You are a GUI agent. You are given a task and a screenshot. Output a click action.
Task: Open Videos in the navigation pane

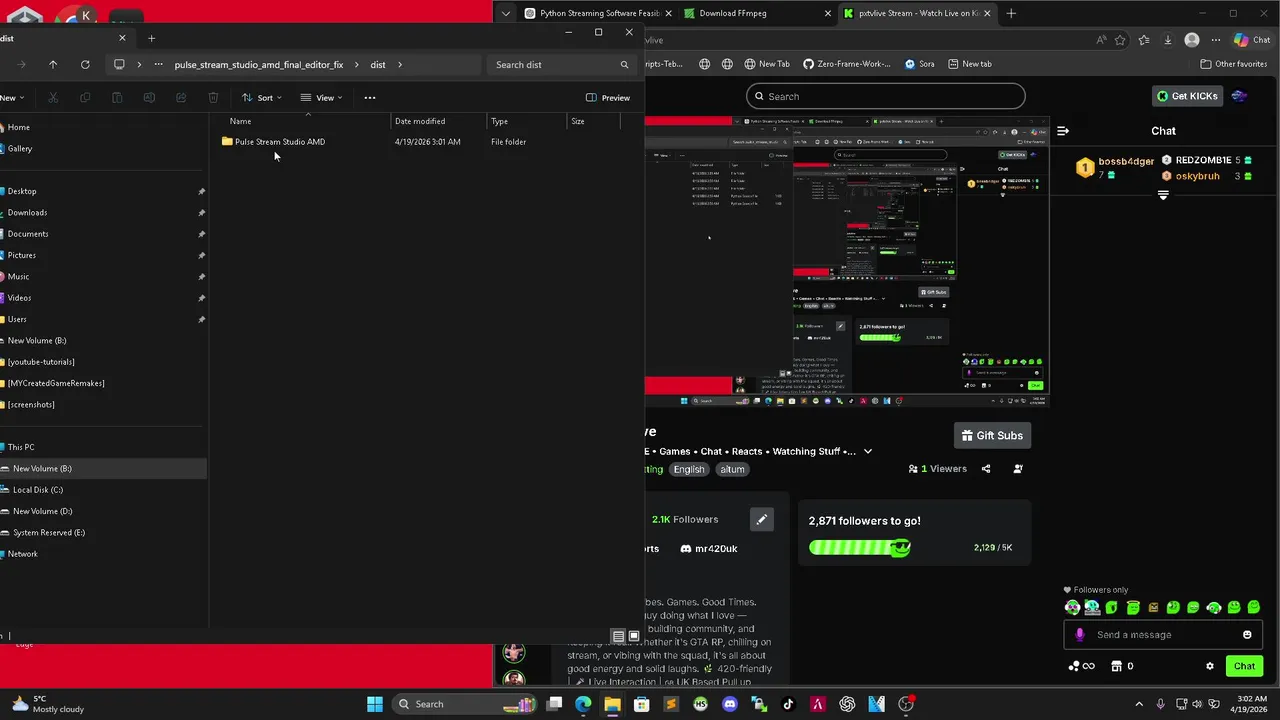tap(19, 298)
